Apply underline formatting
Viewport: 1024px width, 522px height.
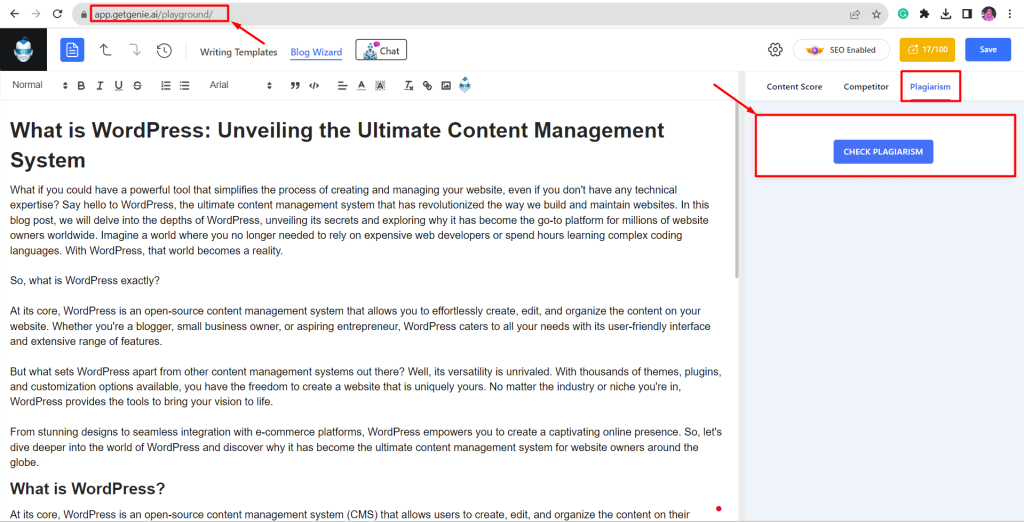[x=118, y=86]
